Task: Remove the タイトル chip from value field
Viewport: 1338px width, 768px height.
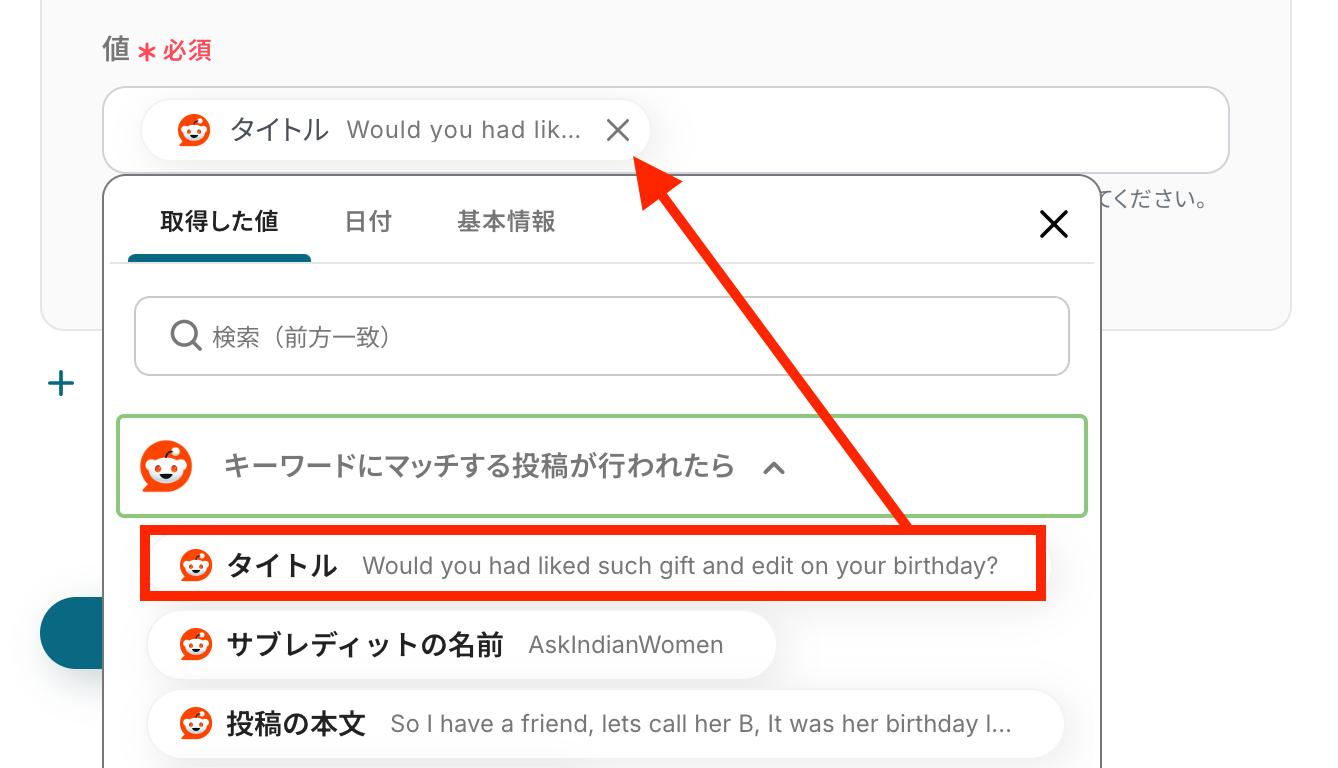Action: point(618,130)
